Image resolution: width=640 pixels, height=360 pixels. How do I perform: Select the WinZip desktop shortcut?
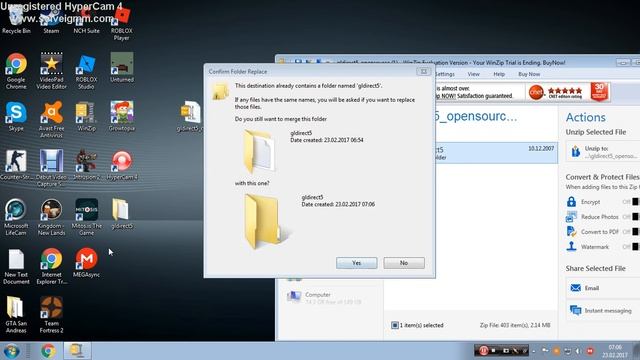point(86,116)
